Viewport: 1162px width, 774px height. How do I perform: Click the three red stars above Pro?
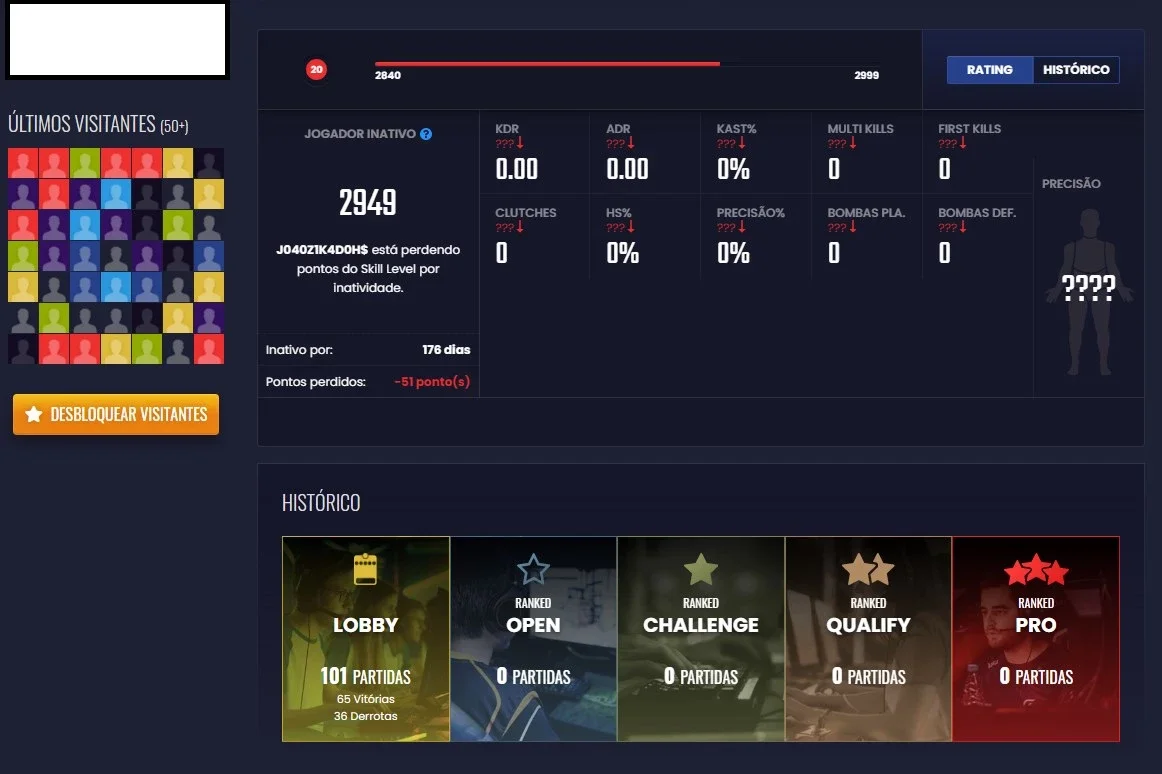point(1036,569)
